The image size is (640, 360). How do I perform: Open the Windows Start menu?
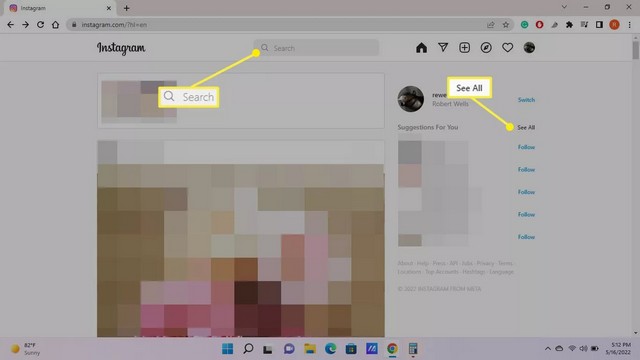click(x=227, y=349)
